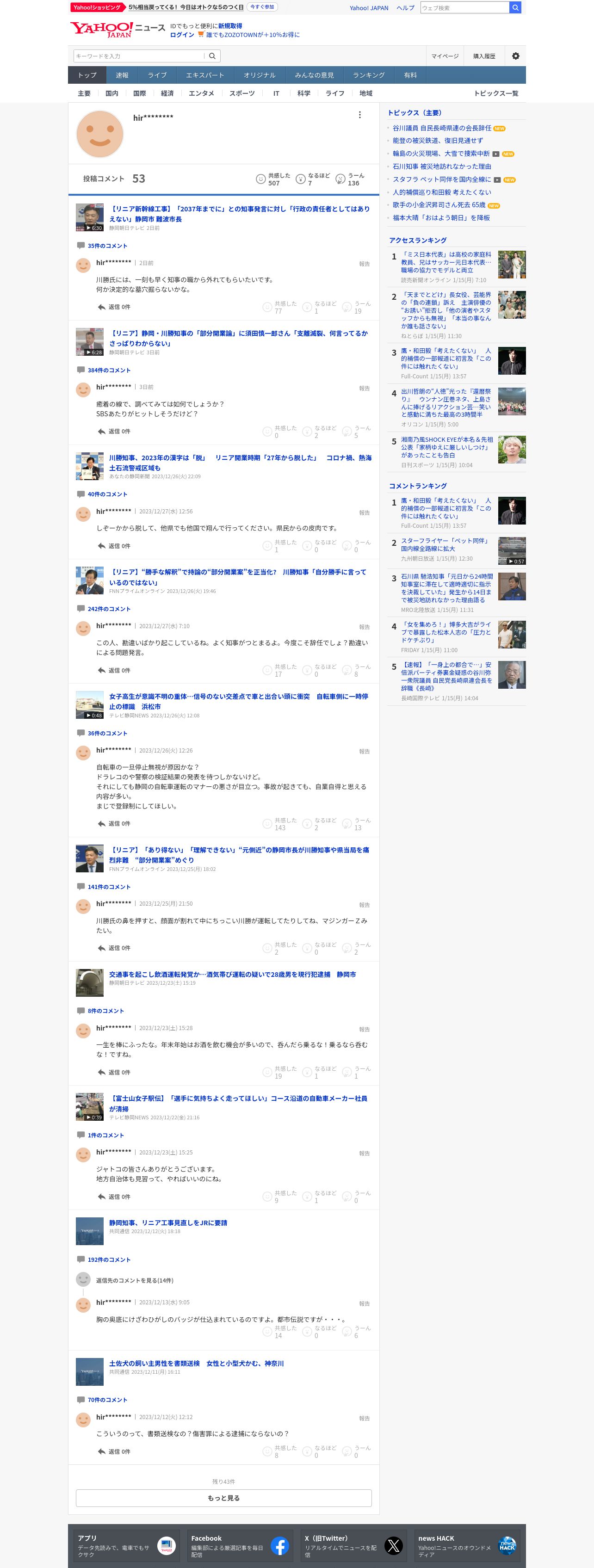Click the キーワードを入力 search field
The height and width of the screenshot is (1568, 594).
(139, 56)
